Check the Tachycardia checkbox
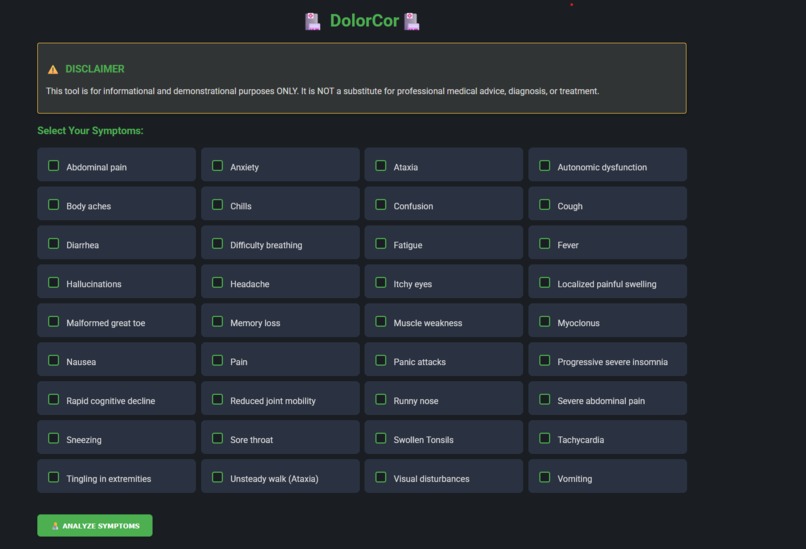 pos(545,438)
